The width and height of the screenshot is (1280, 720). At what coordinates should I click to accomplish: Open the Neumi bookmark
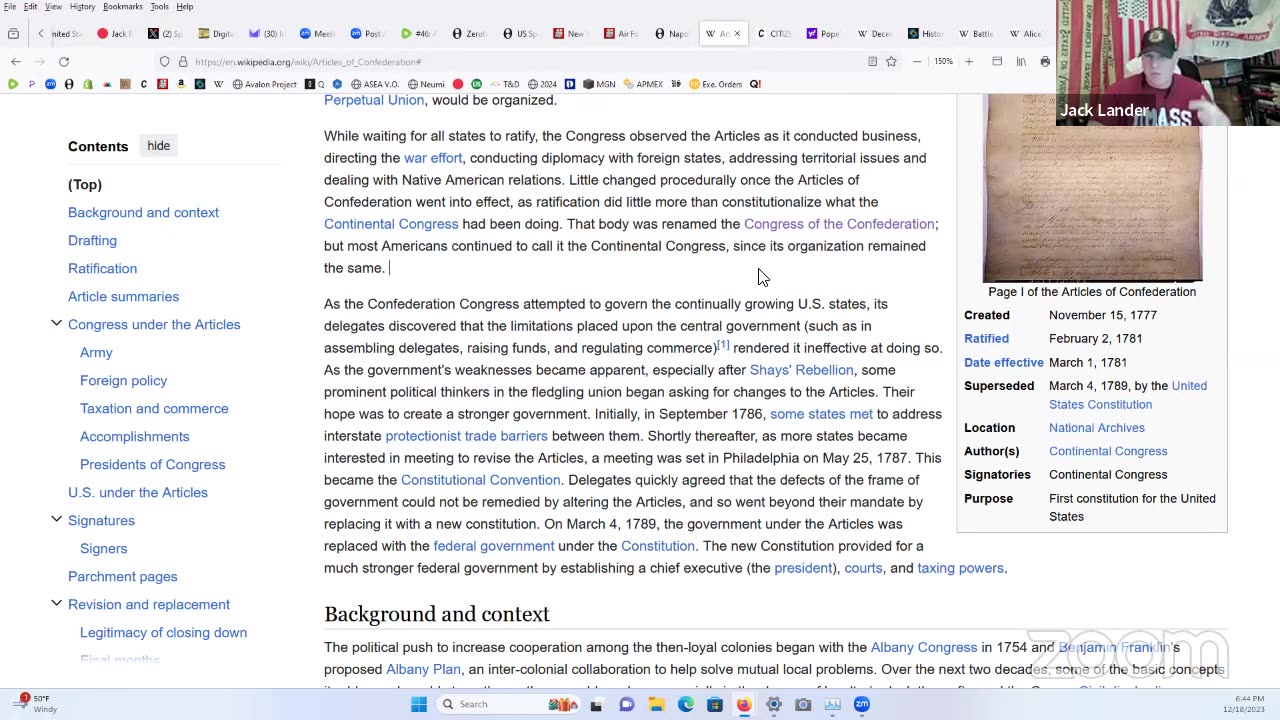click(425, 84)
